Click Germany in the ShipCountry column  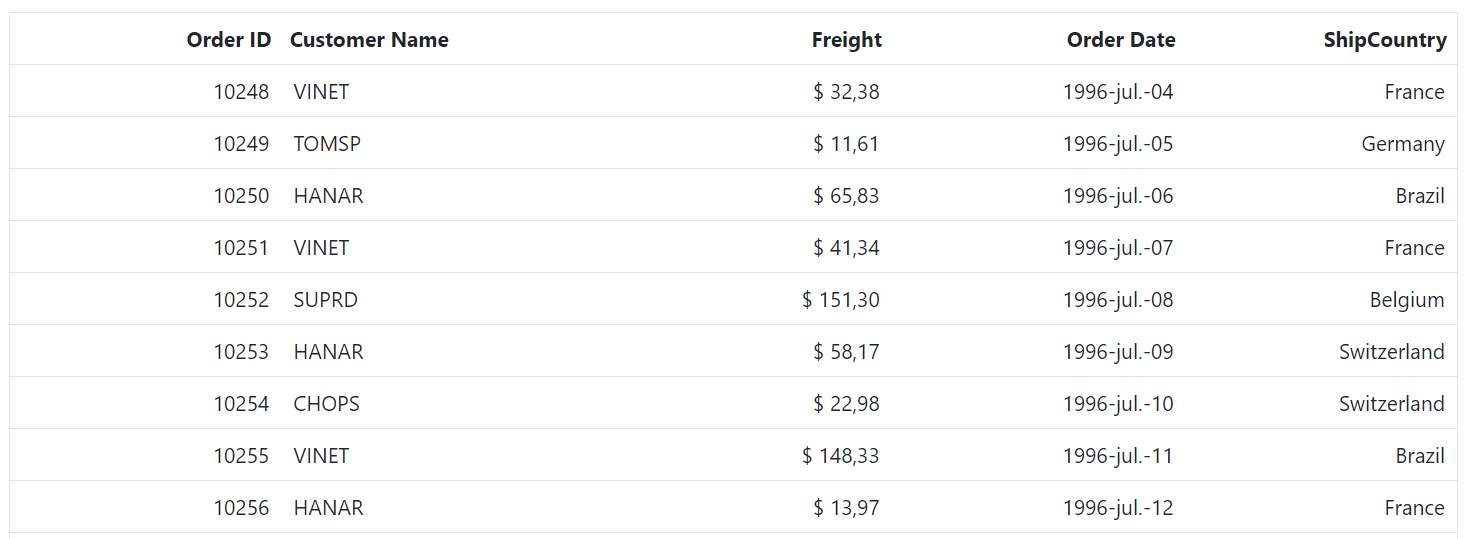click(1402, 144)
